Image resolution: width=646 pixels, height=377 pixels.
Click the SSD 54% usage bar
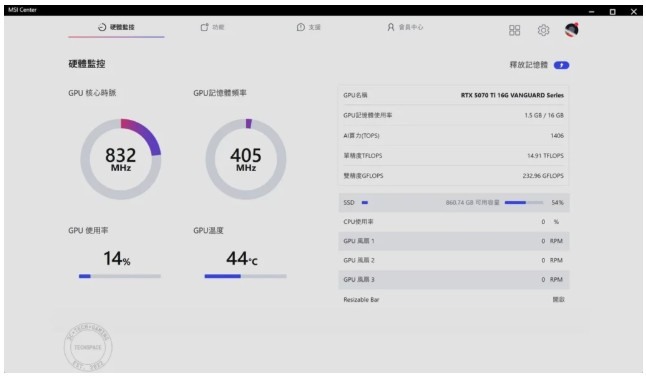pos(524,202)
